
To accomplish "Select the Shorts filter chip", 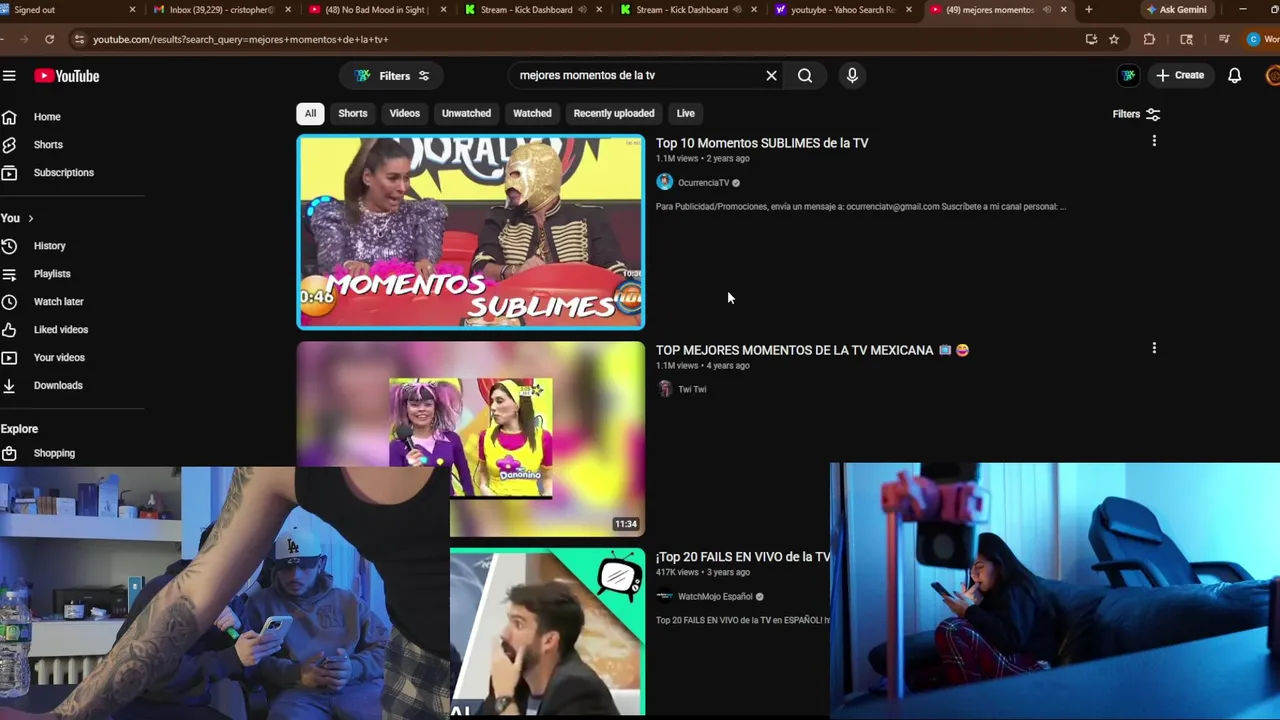I will coord(352,113).
